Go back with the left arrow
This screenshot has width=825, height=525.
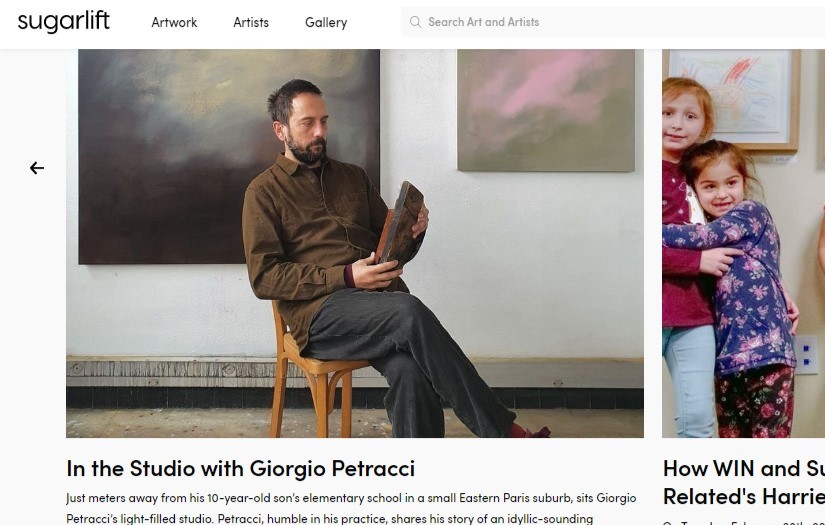(37, 168)
